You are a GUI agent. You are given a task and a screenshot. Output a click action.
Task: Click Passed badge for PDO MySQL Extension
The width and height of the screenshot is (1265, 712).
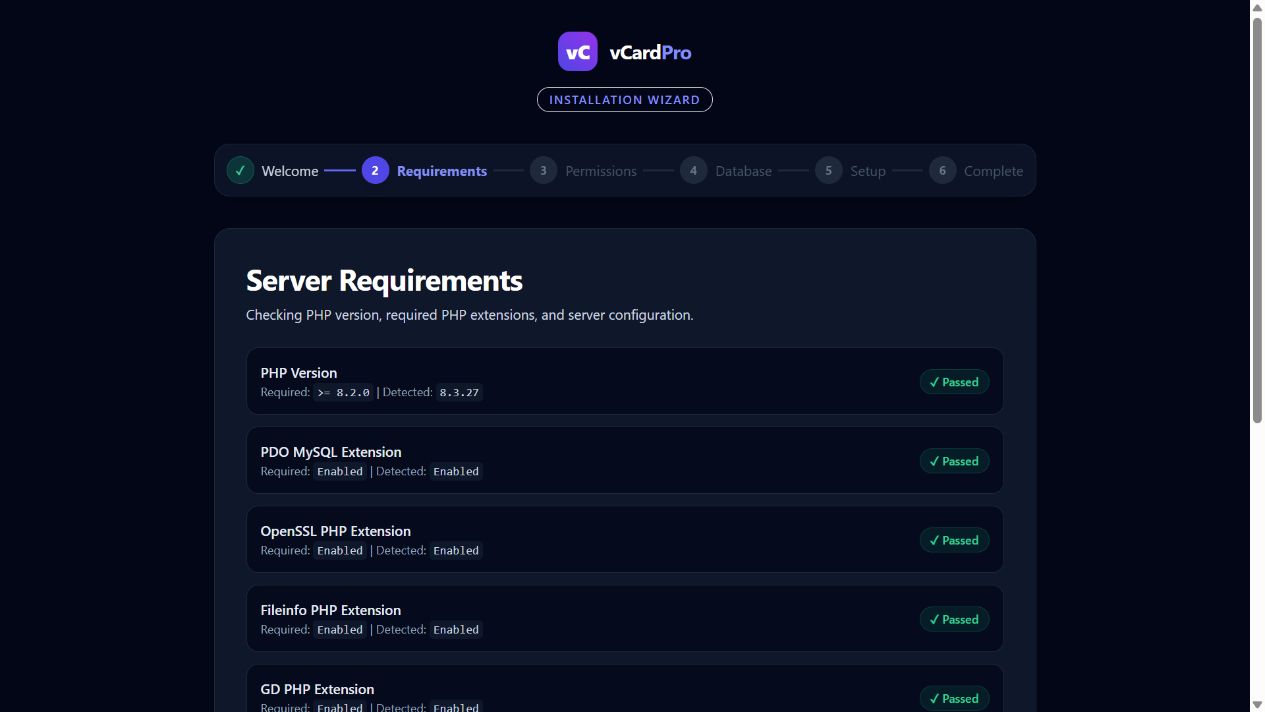click(955, 461)
